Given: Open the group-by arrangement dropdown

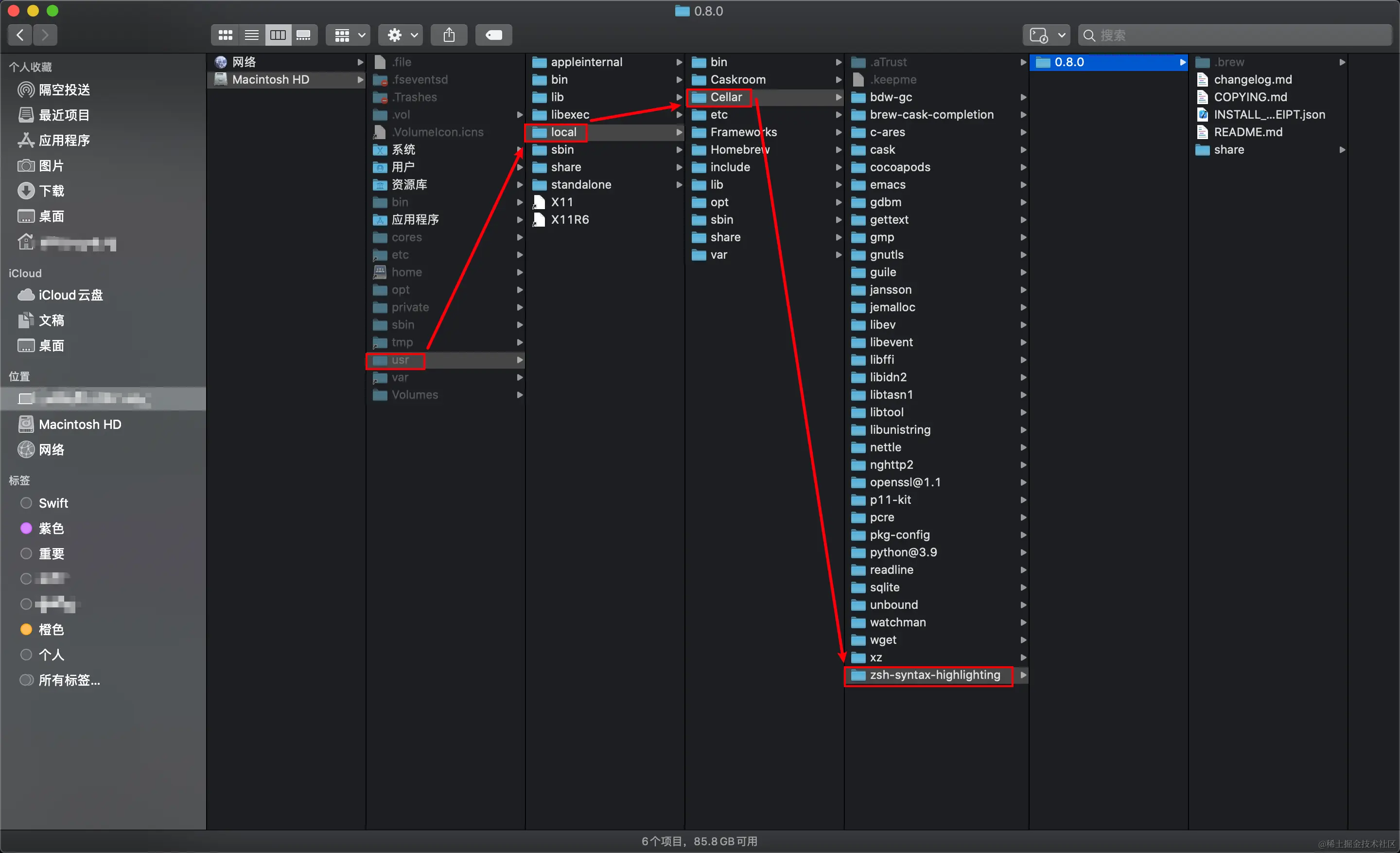Looking at the screenshot, I should pos(349,35).
